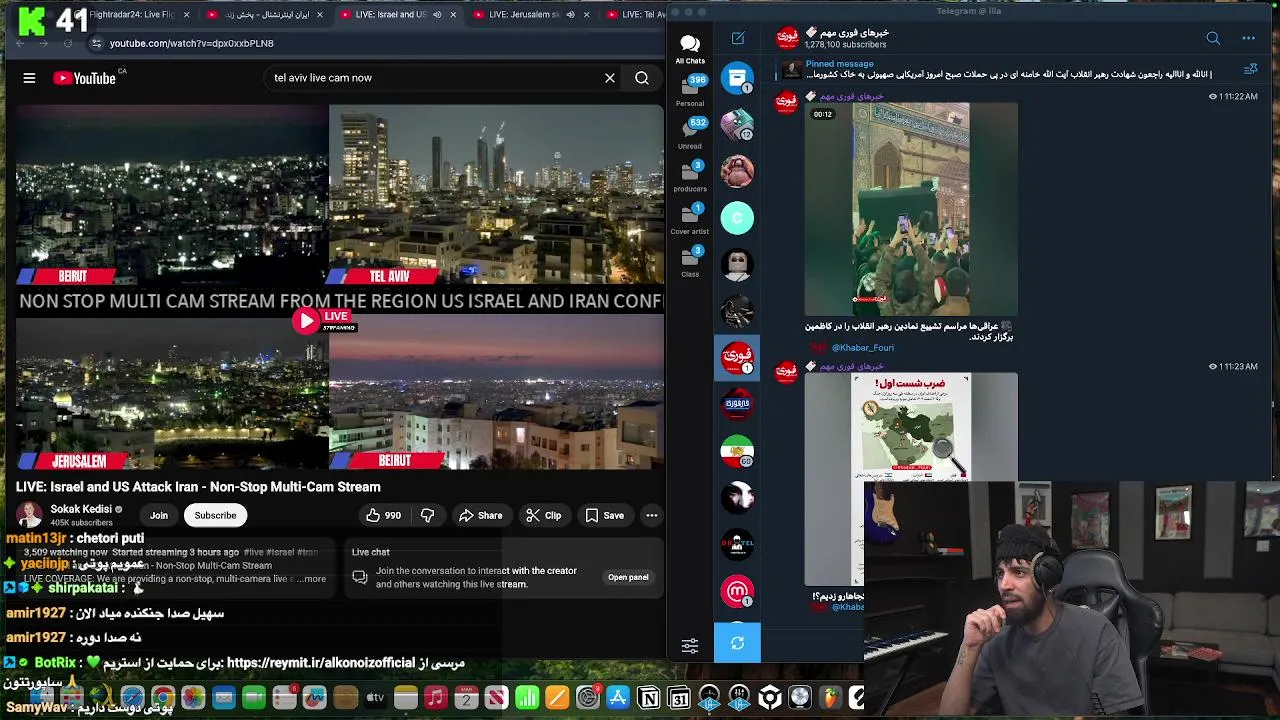The width and height of the screenshot is (1280, 720).
Task: Click the video player's live stream area
Action: tap(340, 288)
